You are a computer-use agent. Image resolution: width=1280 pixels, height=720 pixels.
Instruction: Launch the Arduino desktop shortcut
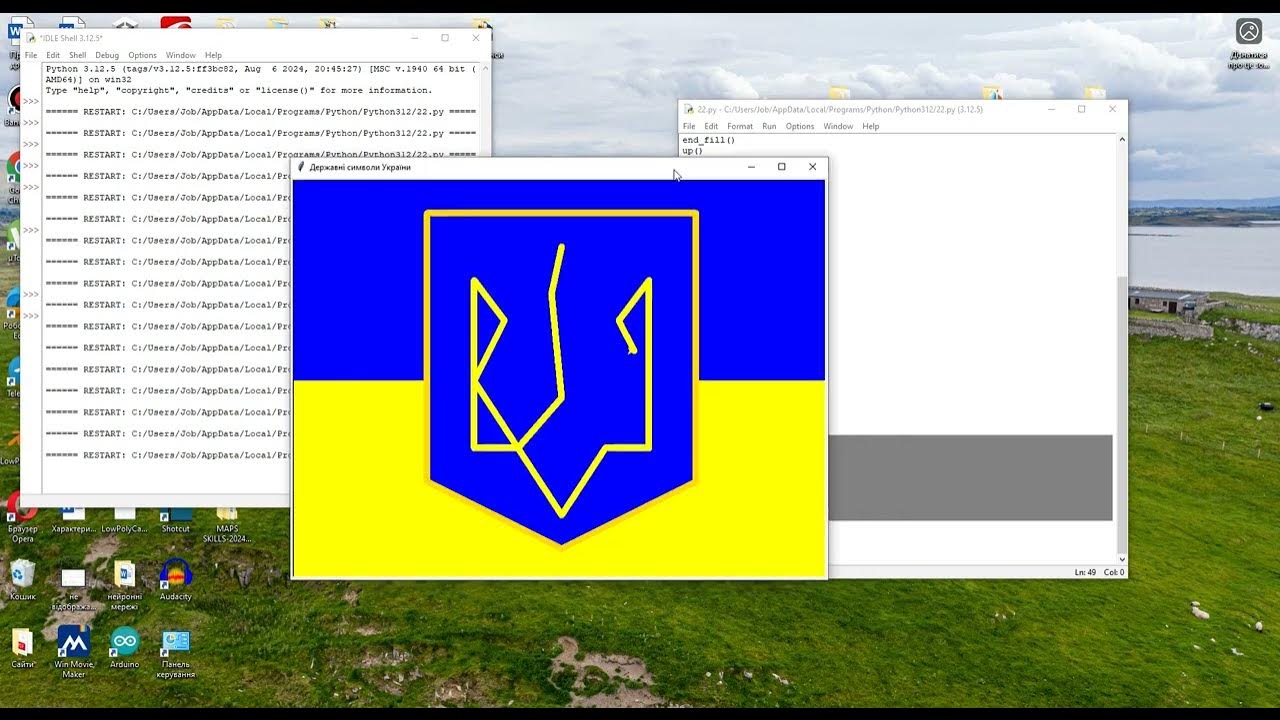click(x=124, y=647)
